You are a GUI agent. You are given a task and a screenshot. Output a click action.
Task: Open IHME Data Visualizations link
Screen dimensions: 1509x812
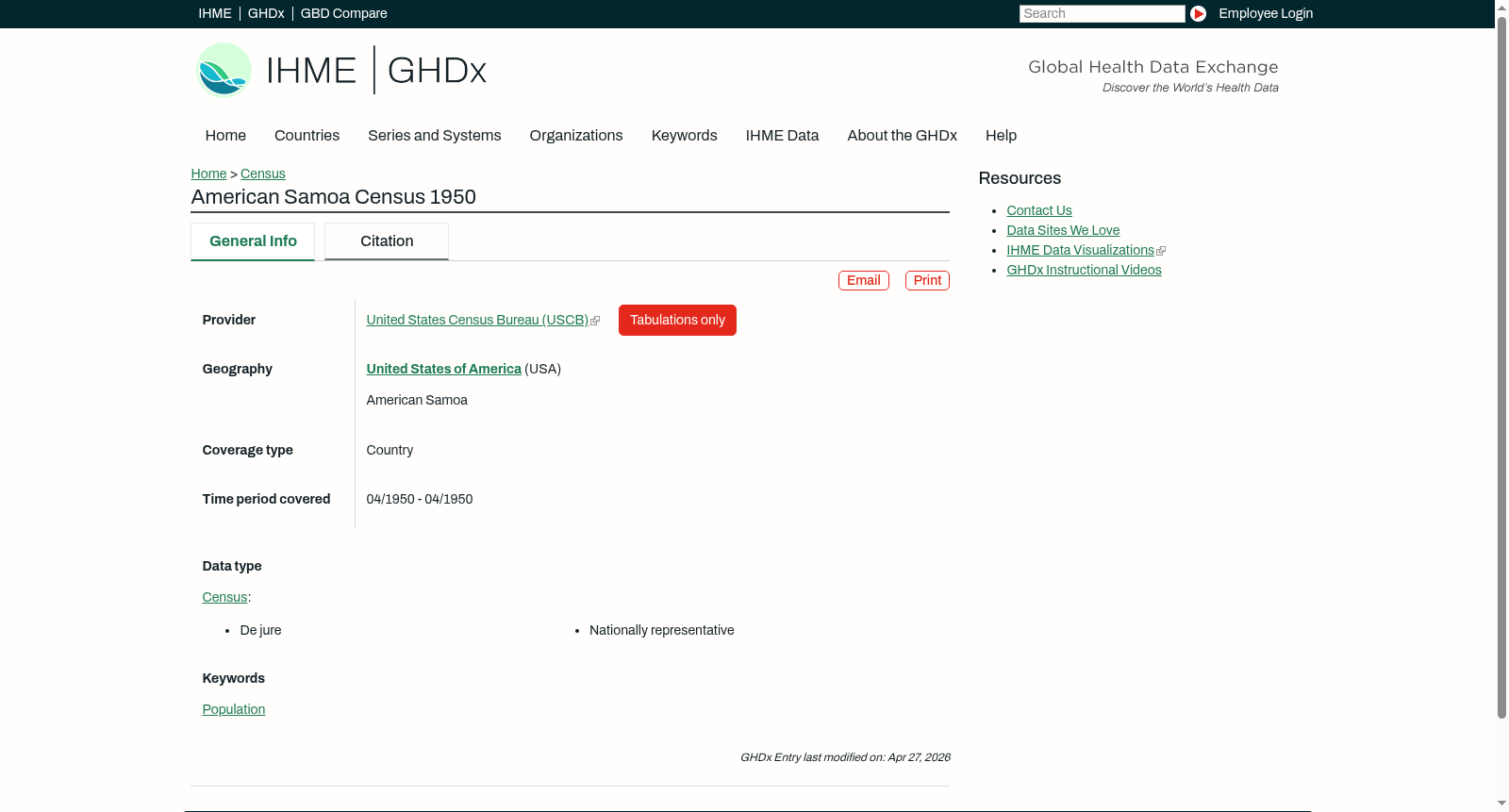pos(1080,250)
